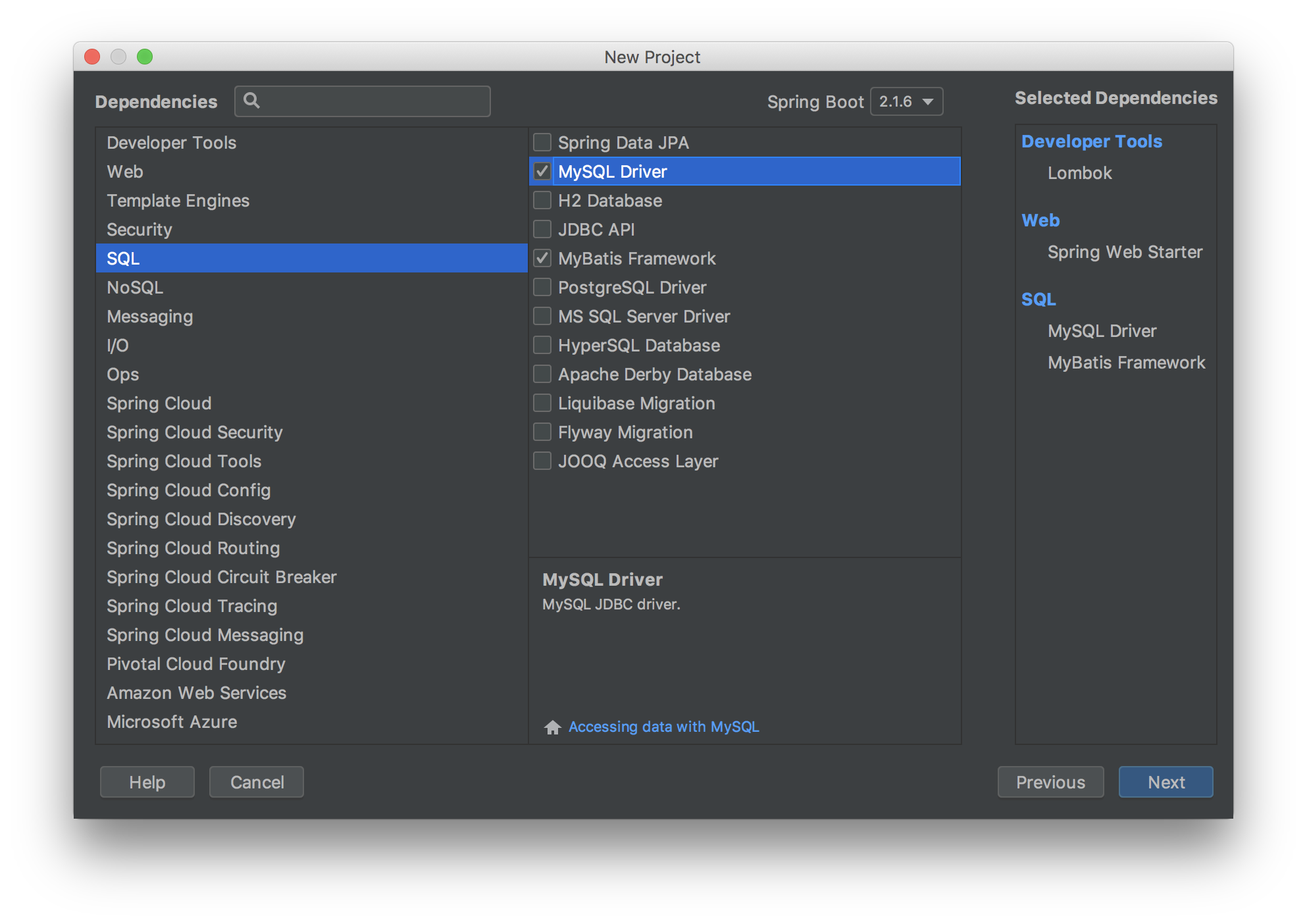Select Lombok in Selected Dependencies

(1079, 172)
